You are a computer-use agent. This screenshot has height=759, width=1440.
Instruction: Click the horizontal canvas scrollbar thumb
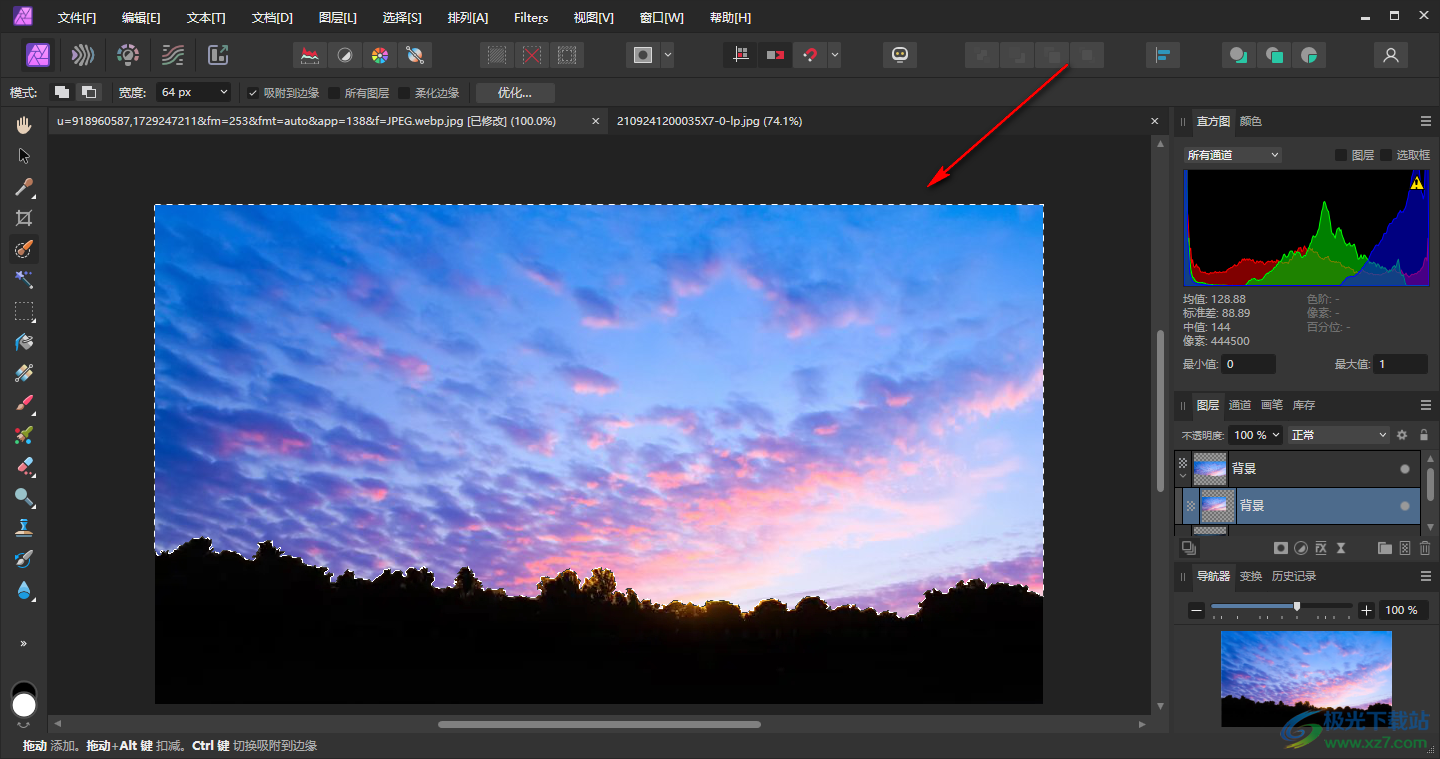[599, 724]
